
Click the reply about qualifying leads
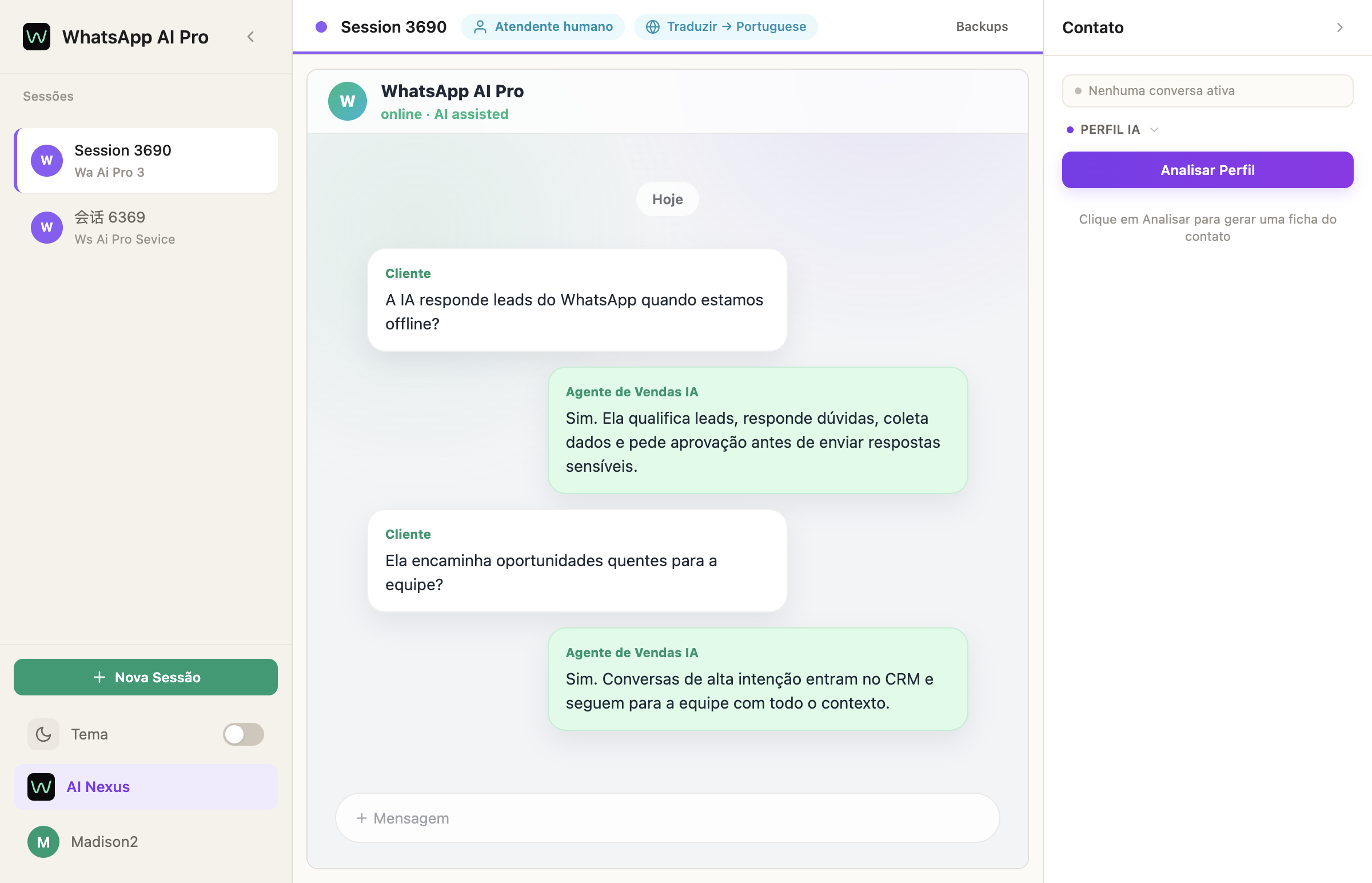pos(758,431)
